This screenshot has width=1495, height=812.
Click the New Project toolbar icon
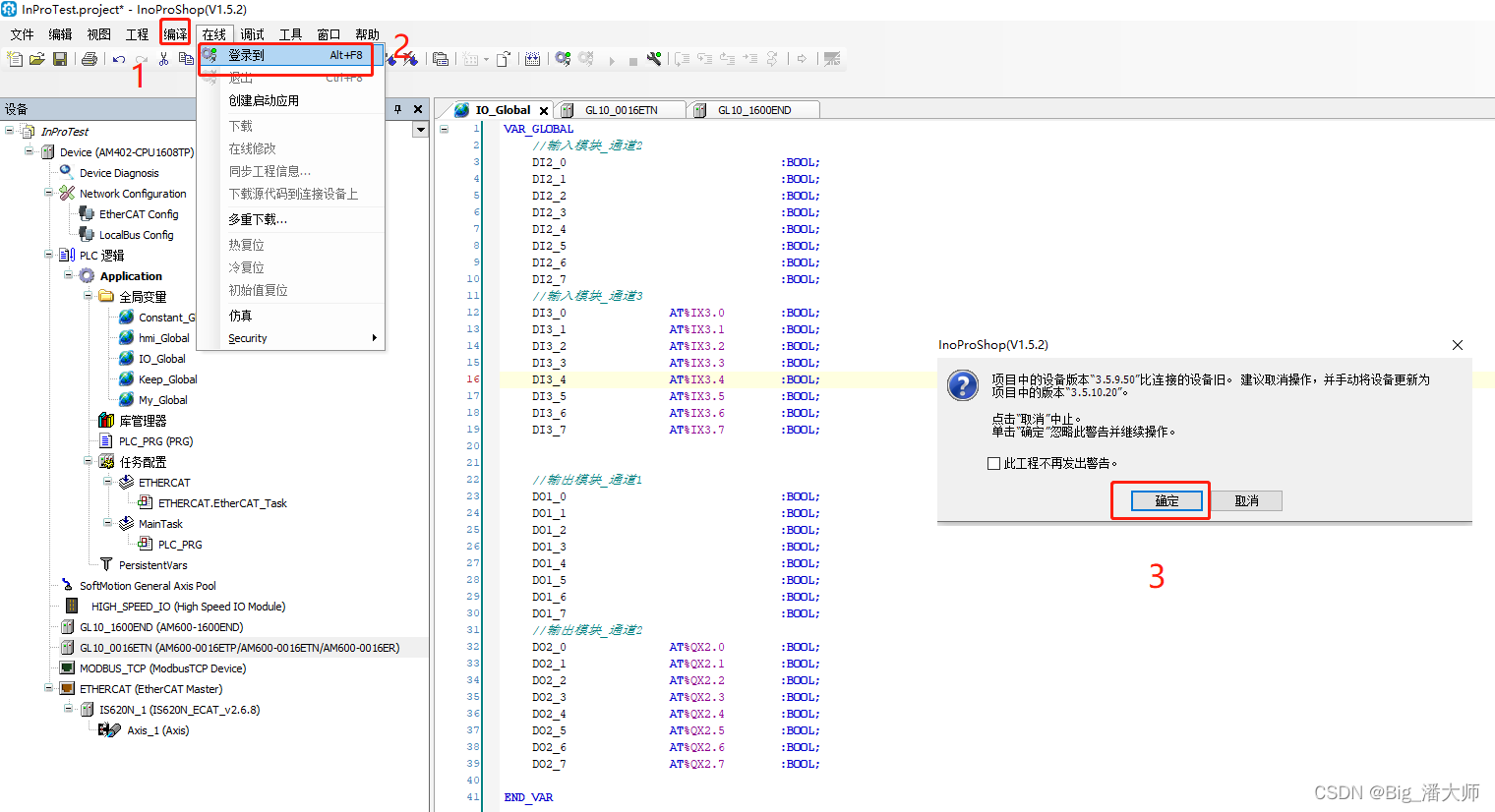coord(15,59)
